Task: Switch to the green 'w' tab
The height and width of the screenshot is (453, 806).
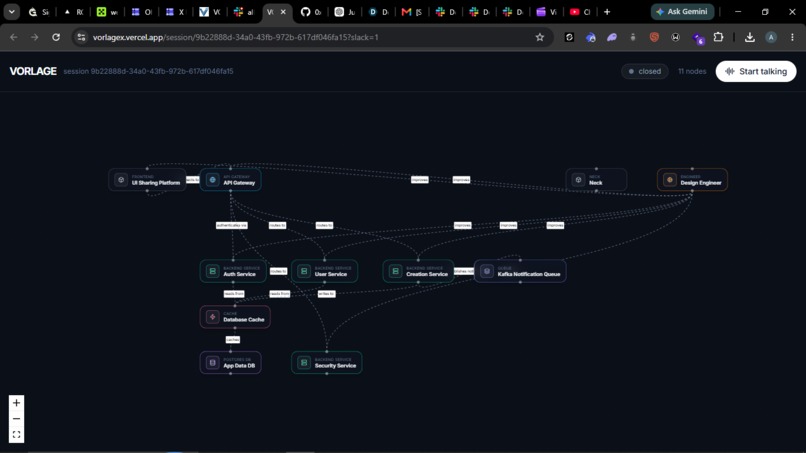Action: click(107, 12)
